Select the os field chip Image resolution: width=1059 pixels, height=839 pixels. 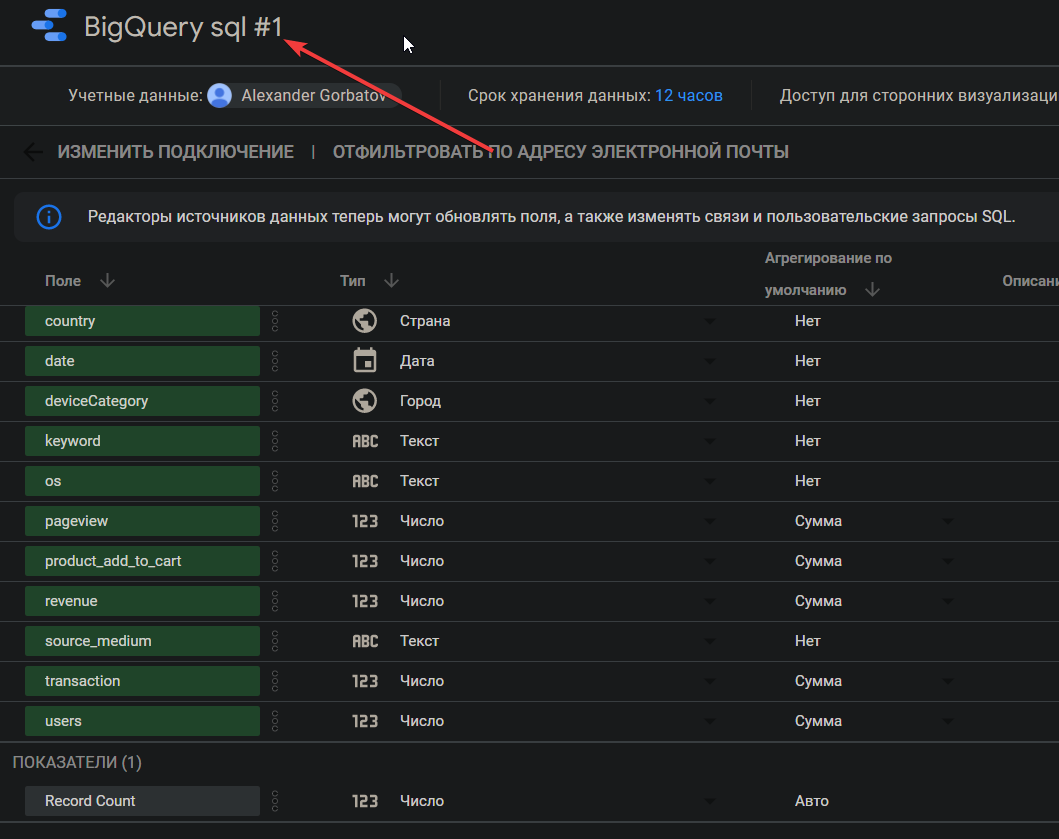pyautogui.click(x=143, y=481)
